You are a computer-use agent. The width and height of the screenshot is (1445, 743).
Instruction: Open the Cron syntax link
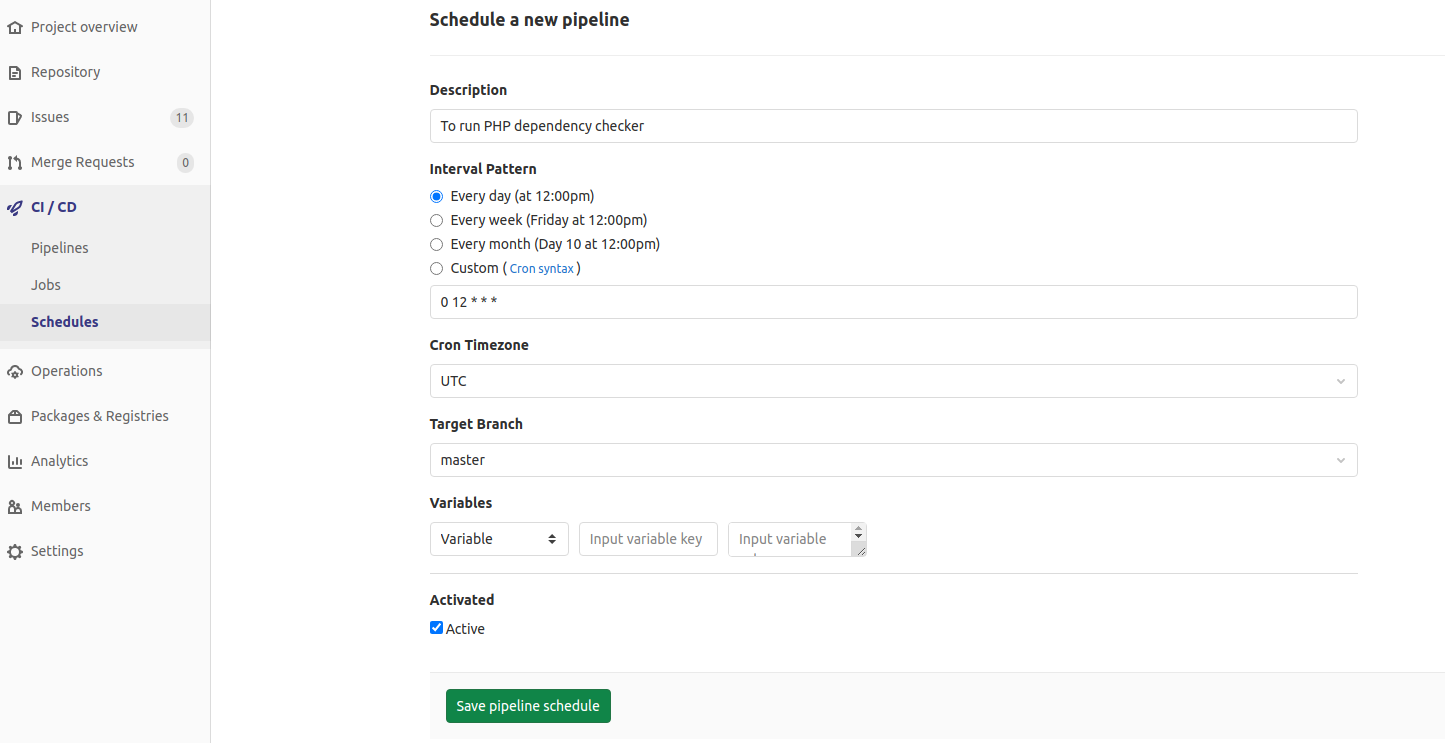[542, 269]
